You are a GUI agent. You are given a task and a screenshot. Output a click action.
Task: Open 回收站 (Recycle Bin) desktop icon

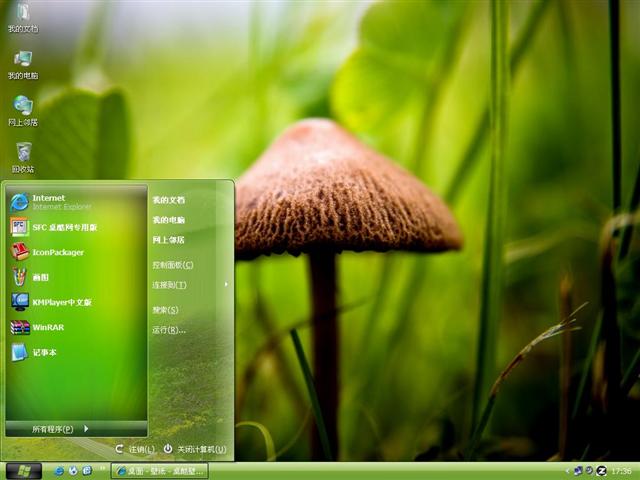pyautogui.click(x=22, y=157)
